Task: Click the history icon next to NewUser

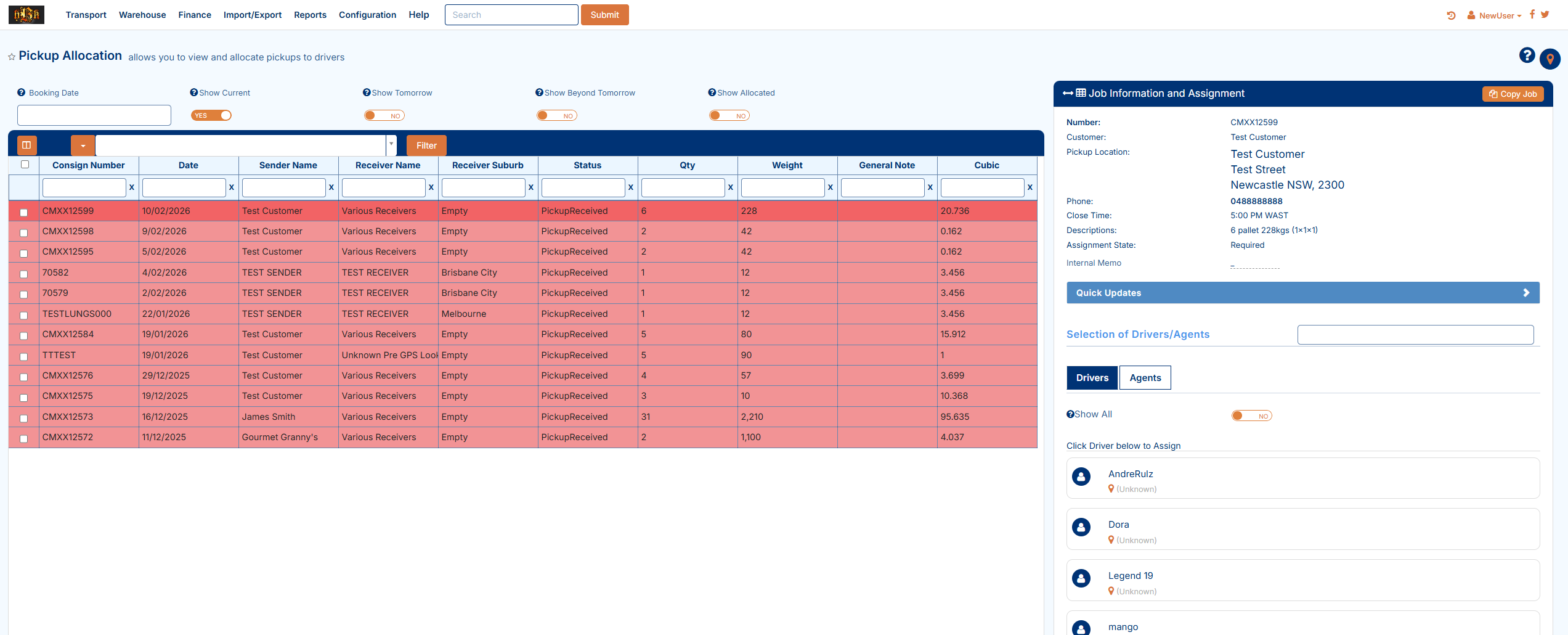Action: [1451, 15]
